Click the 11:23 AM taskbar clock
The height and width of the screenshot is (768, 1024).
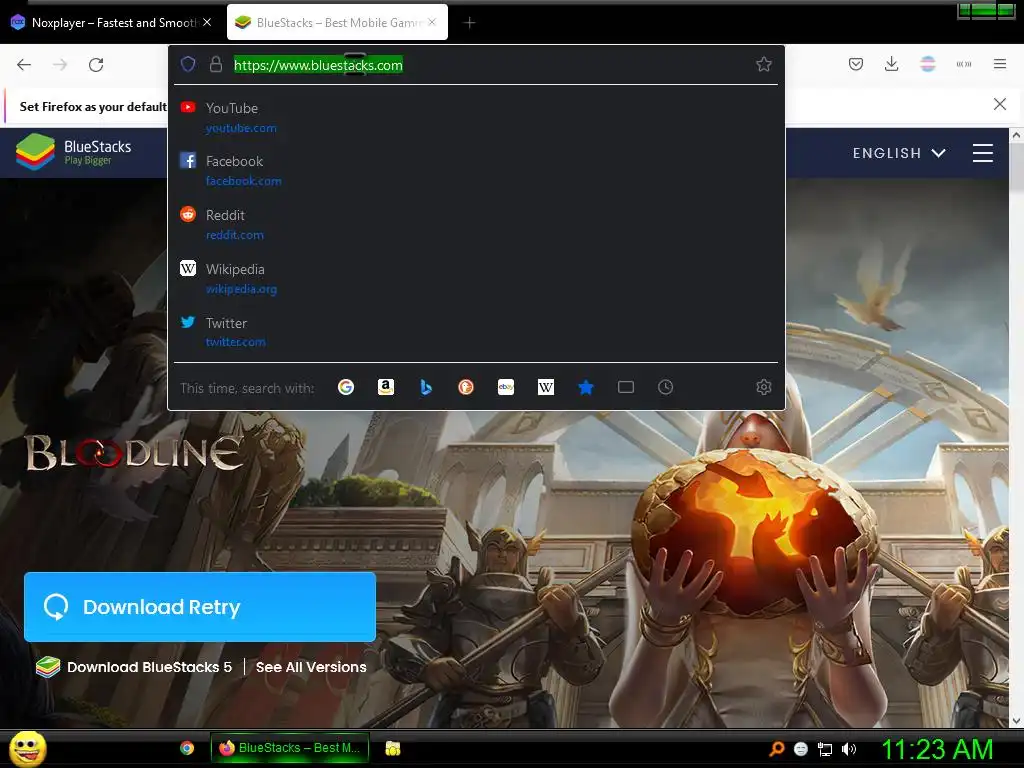pyautogui.click(x=937, y=748)
